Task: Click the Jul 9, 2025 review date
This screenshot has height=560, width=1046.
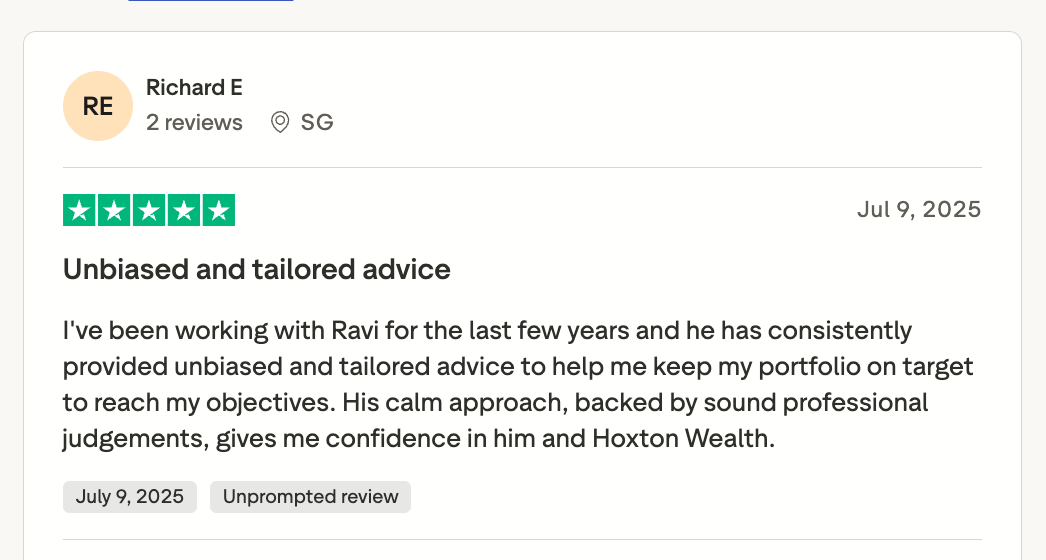Action: [918, 209]
